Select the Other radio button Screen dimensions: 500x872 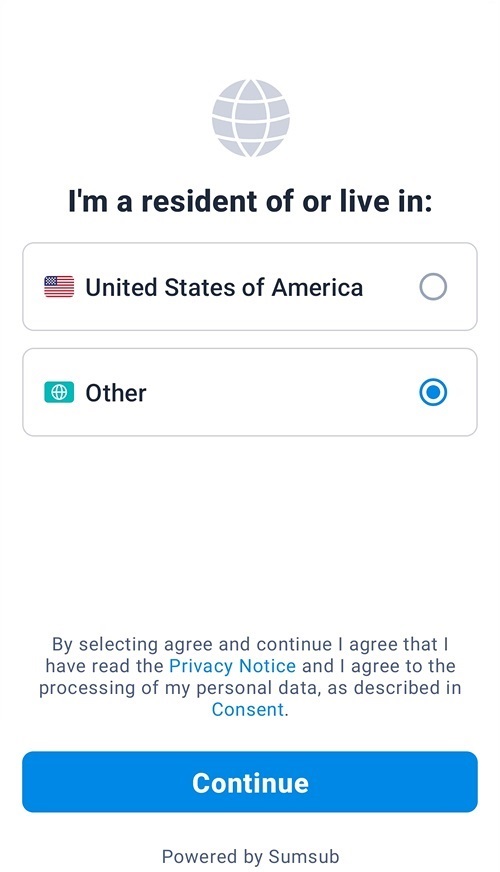point(433,393)
